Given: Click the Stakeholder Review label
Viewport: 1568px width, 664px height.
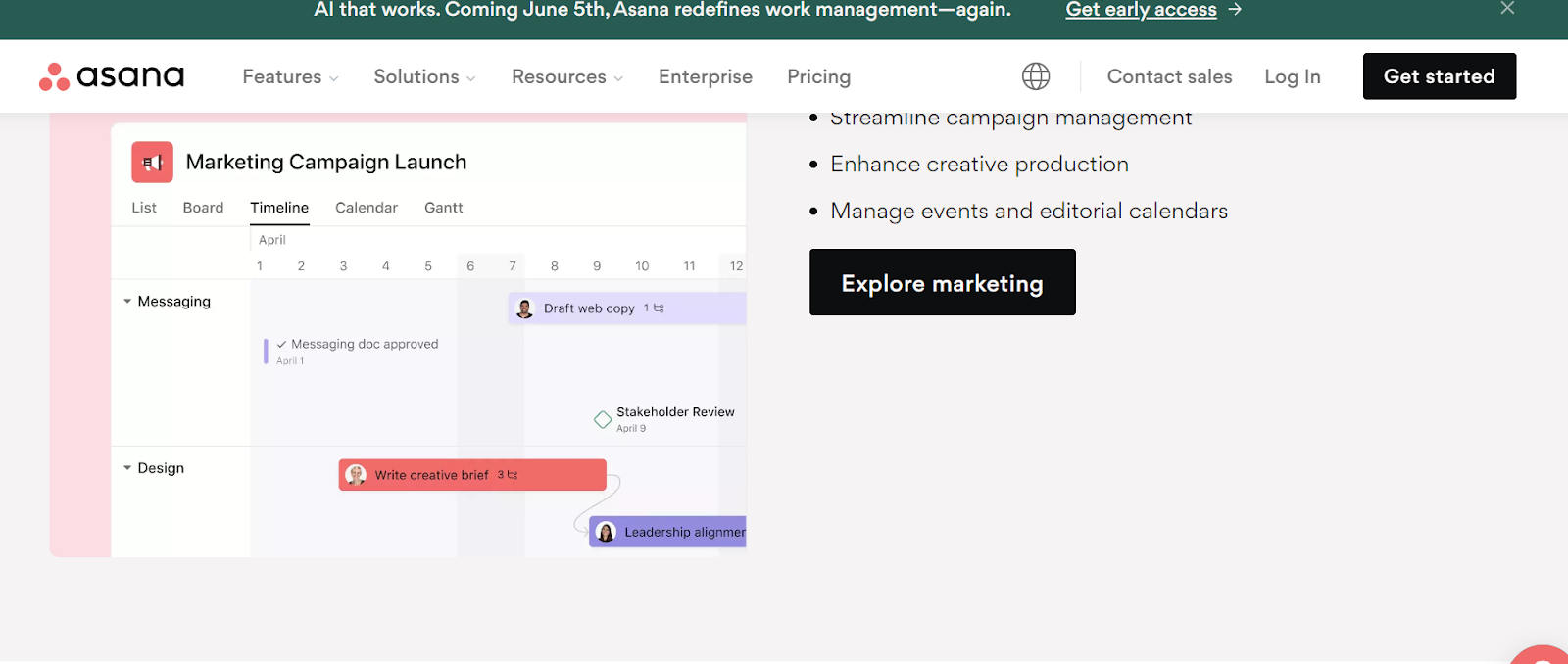Looking at the screenshot, I should [675, 412].
